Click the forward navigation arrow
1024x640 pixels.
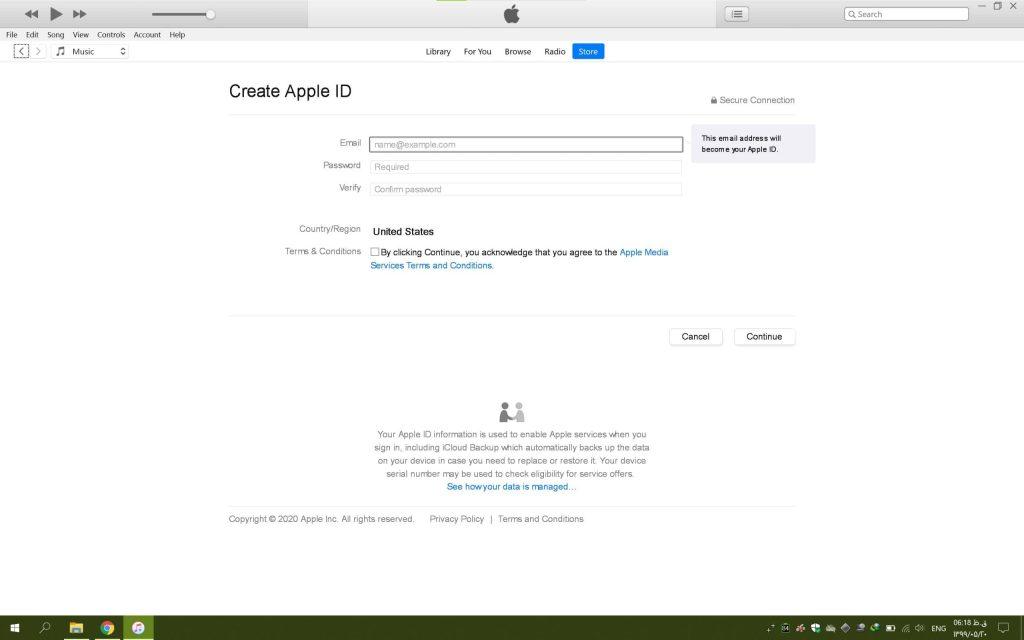(39, 51)
